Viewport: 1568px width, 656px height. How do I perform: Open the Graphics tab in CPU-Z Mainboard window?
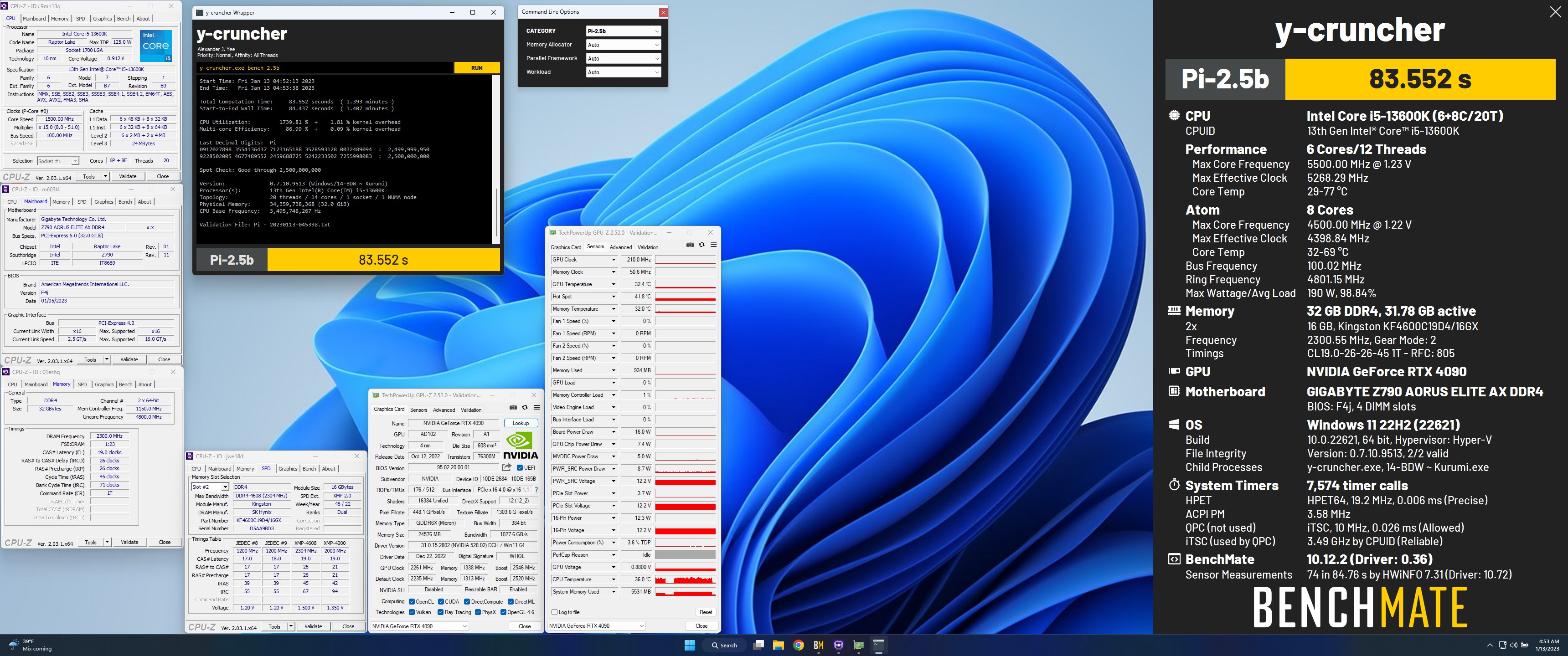(x=103, y=201)
